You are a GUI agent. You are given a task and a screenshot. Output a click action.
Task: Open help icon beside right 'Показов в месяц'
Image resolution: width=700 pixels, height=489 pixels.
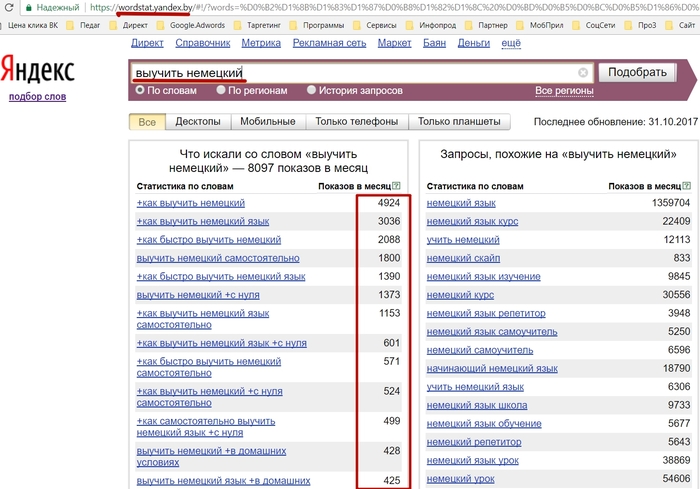(687, 186)
